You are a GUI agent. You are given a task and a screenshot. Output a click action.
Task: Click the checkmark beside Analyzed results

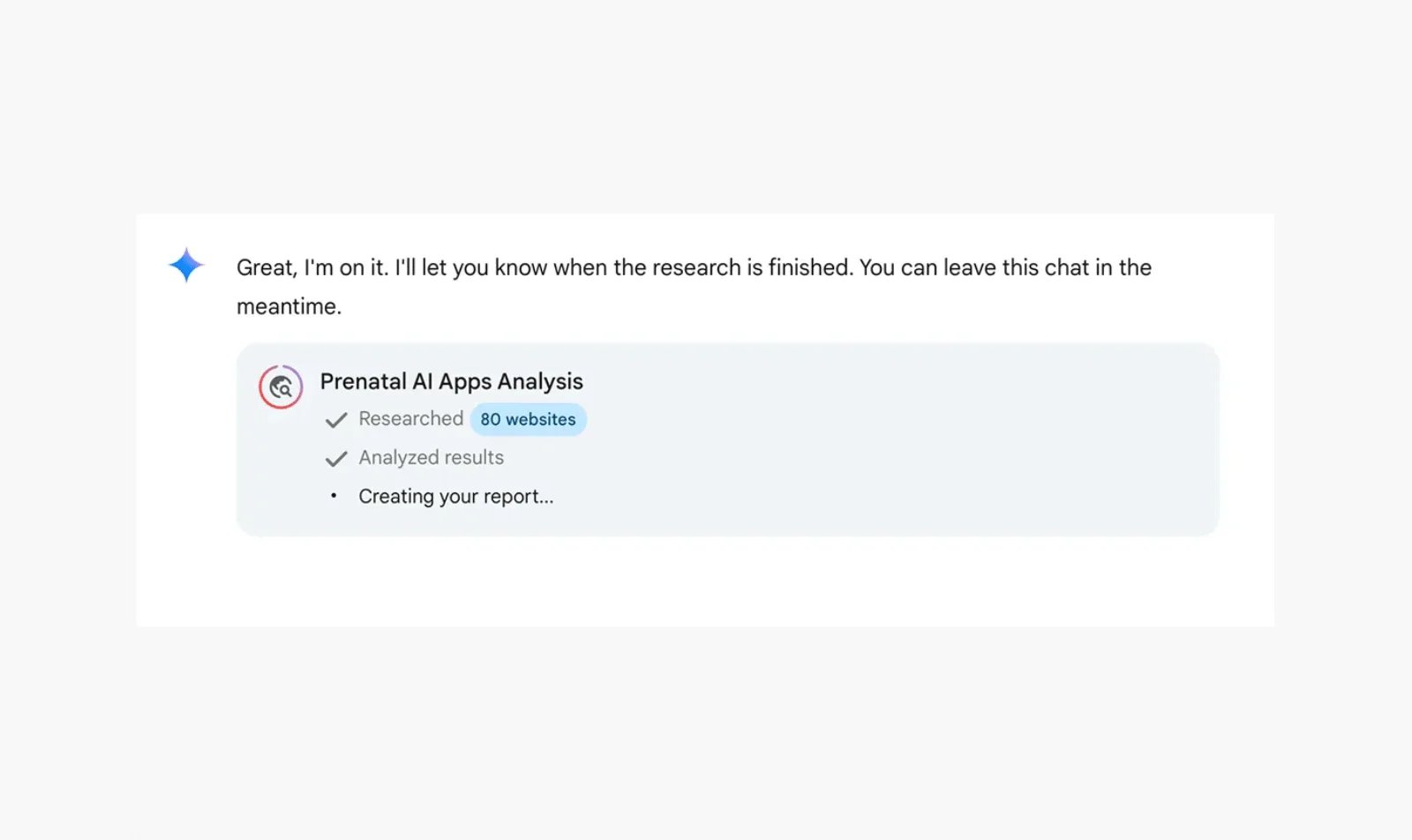(336, 459)
